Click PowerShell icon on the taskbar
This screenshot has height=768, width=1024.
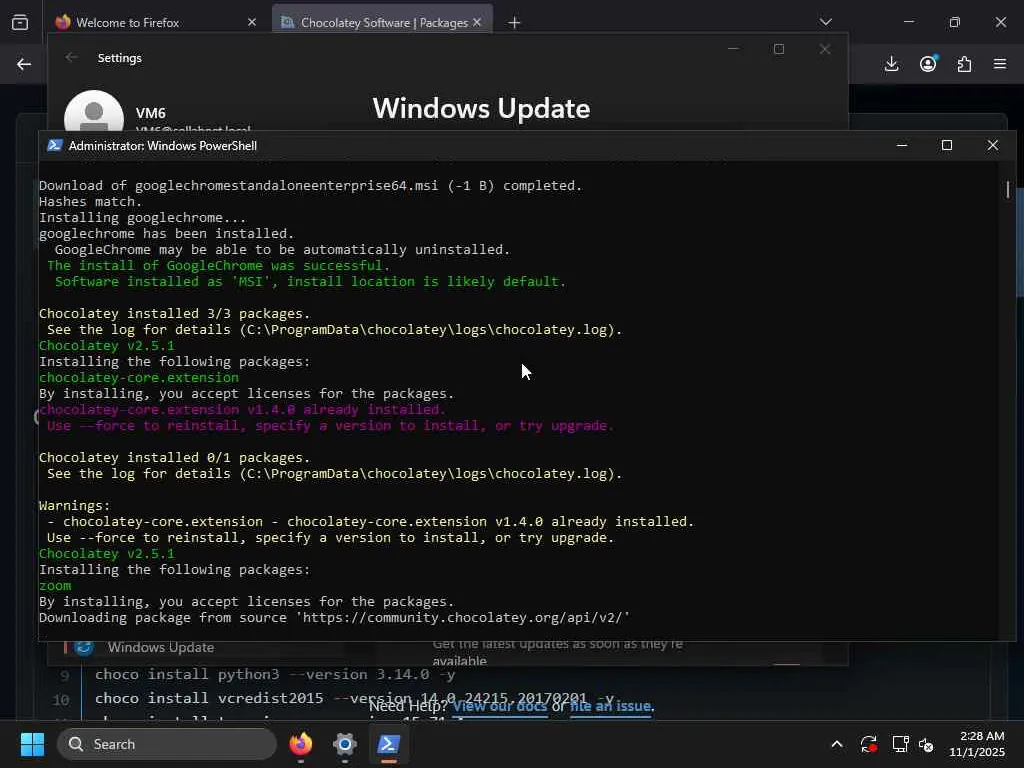(389, 744)
